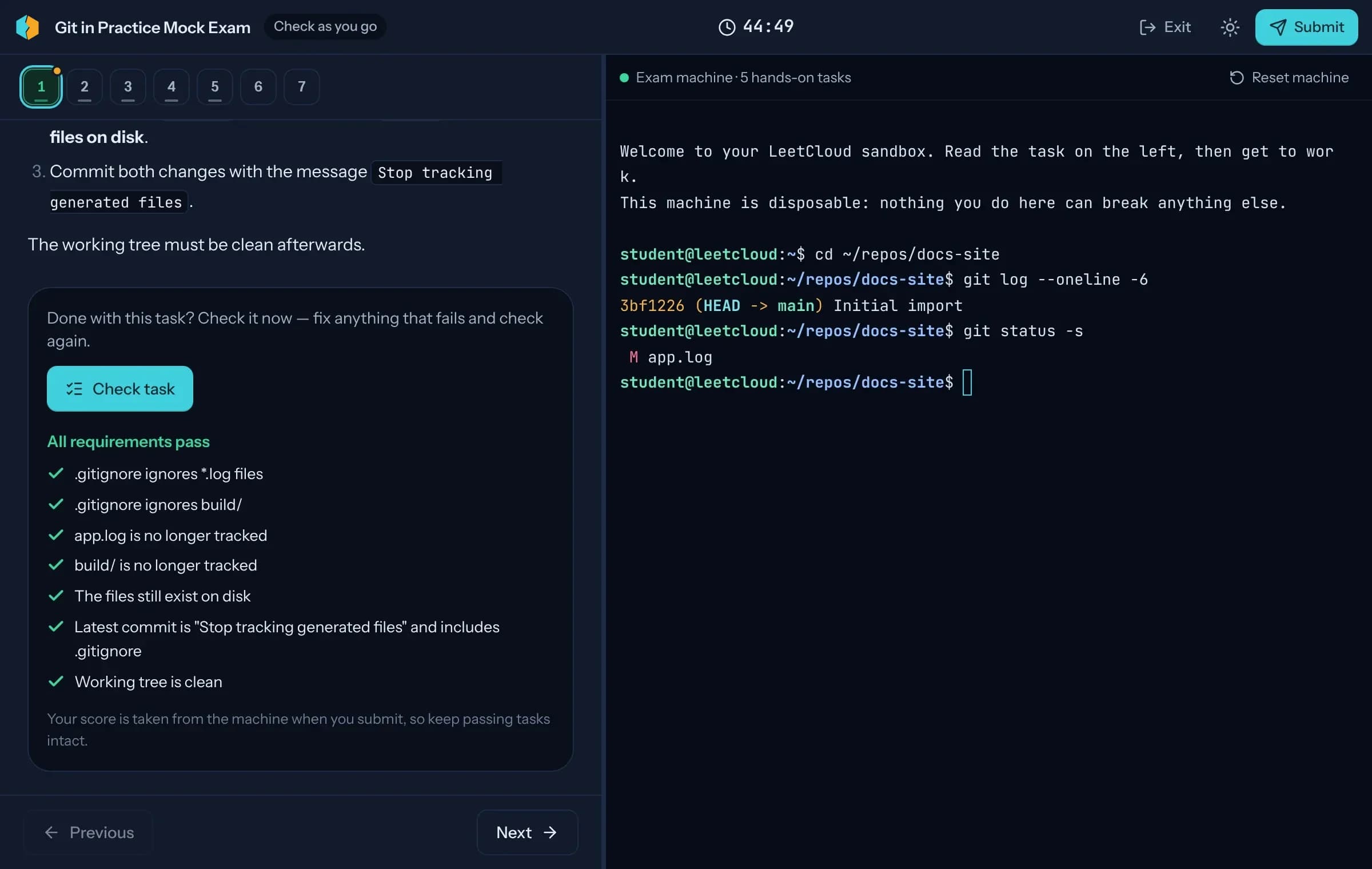Toggle the light theme sun icon

click(1230, 27)
